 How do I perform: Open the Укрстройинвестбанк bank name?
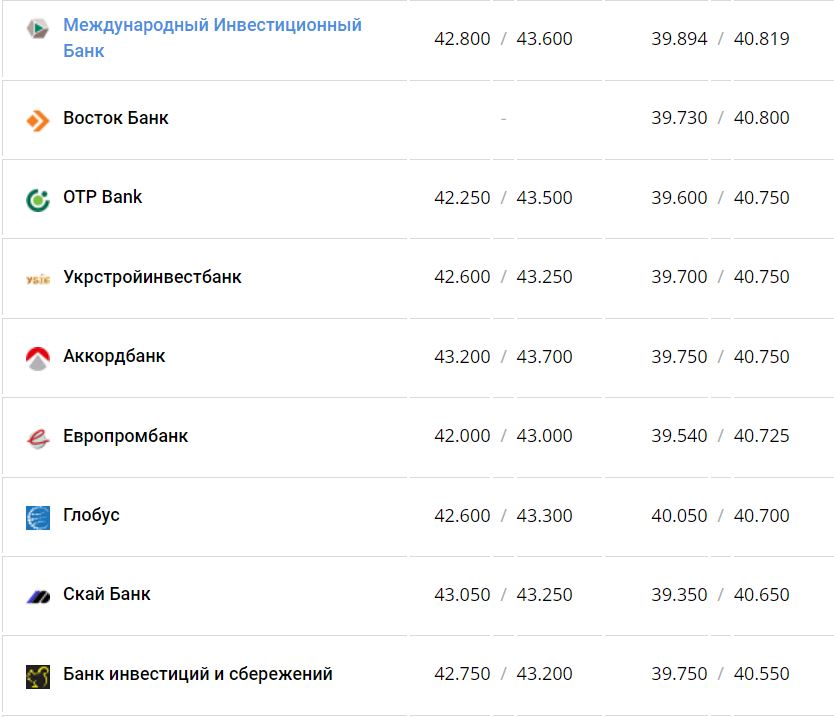pyautogui.click(x=152, y=277)
